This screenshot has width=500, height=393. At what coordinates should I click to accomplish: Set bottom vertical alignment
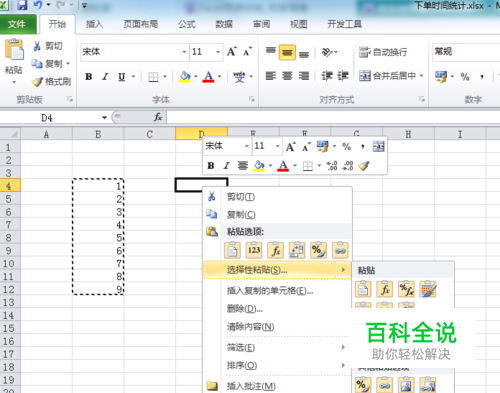click(304, 53)
